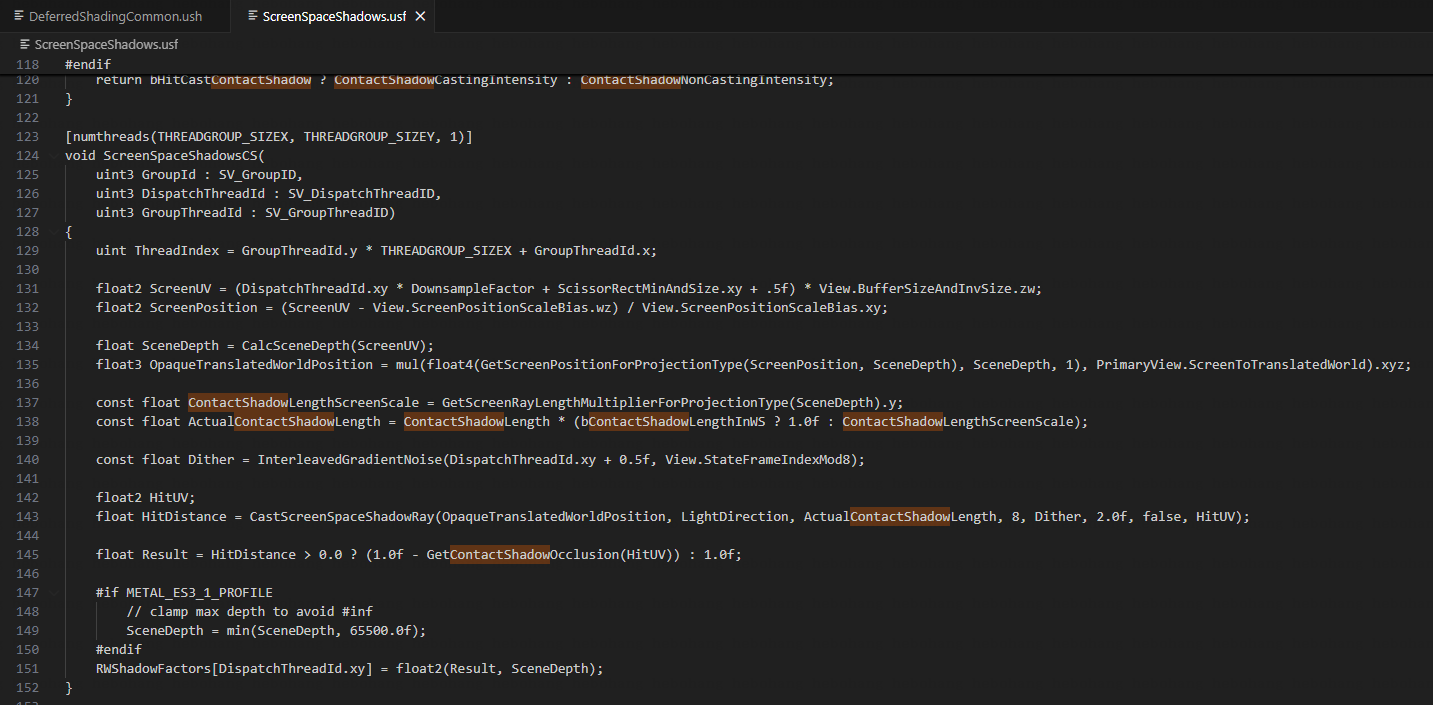The height and width of the screenshot is (705, 1433).
Task: Close the ScreenSpaceShadows.usf tab
Action: (x=420, y=17)
